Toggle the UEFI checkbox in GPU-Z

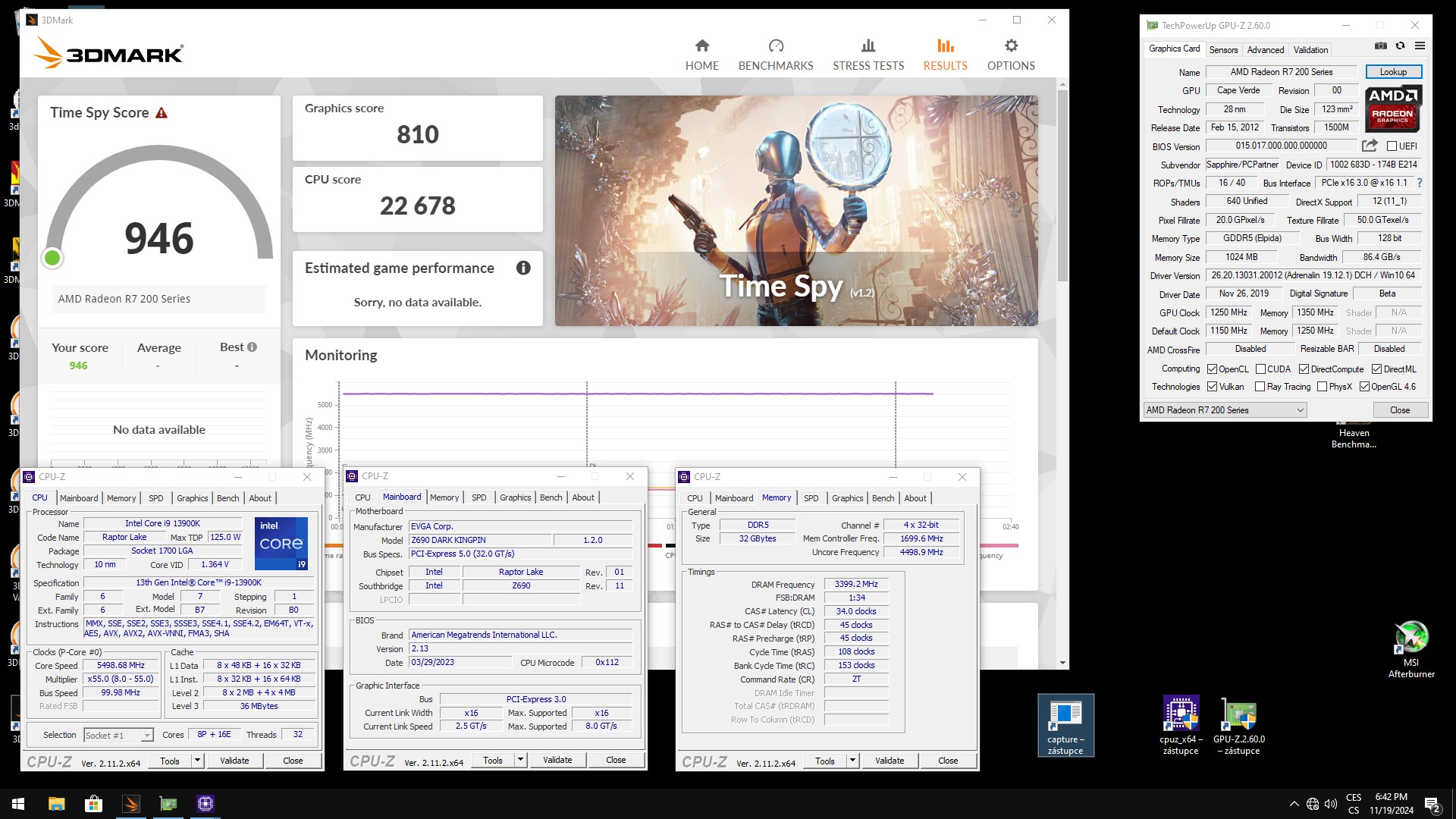coord(1392,146)
